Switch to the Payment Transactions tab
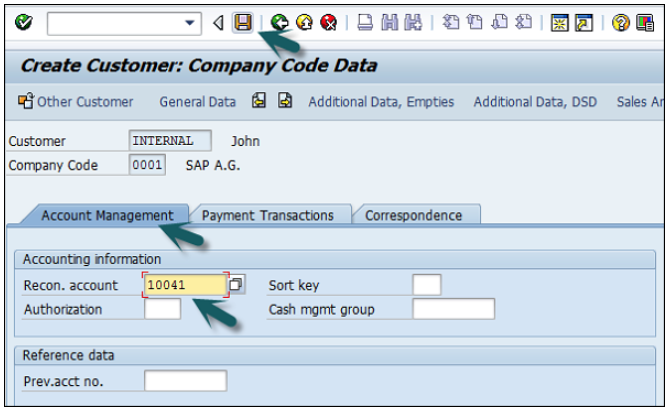This screenshot has width=671, height=412. (x=268, y=215)
